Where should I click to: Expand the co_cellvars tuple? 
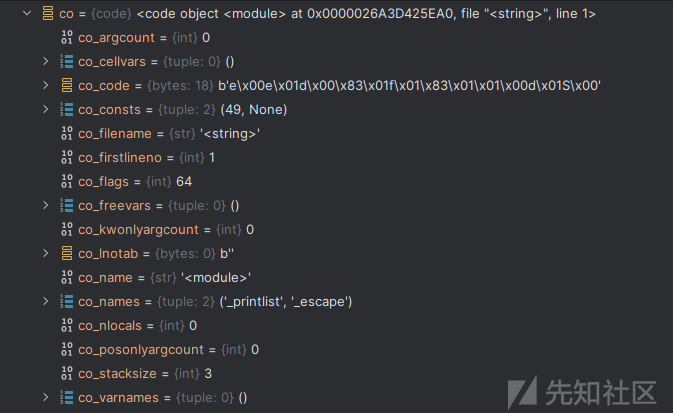(45, 61)
